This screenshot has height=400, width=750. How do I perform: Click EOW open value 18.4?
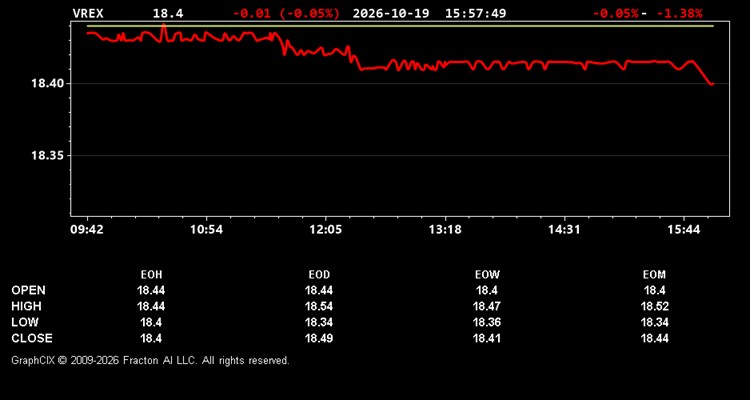[487, 290]
